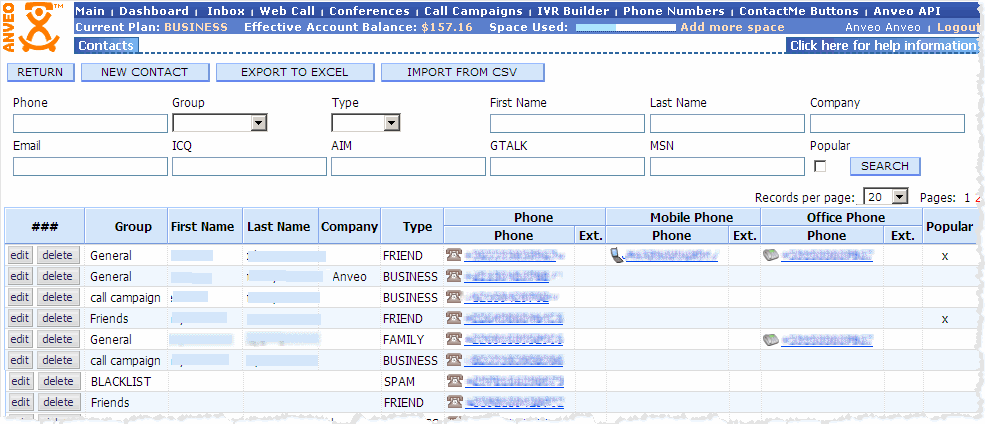The image size is (985, 424).
Task: Go to page 1 of results
Action: [x=967, y=198]
